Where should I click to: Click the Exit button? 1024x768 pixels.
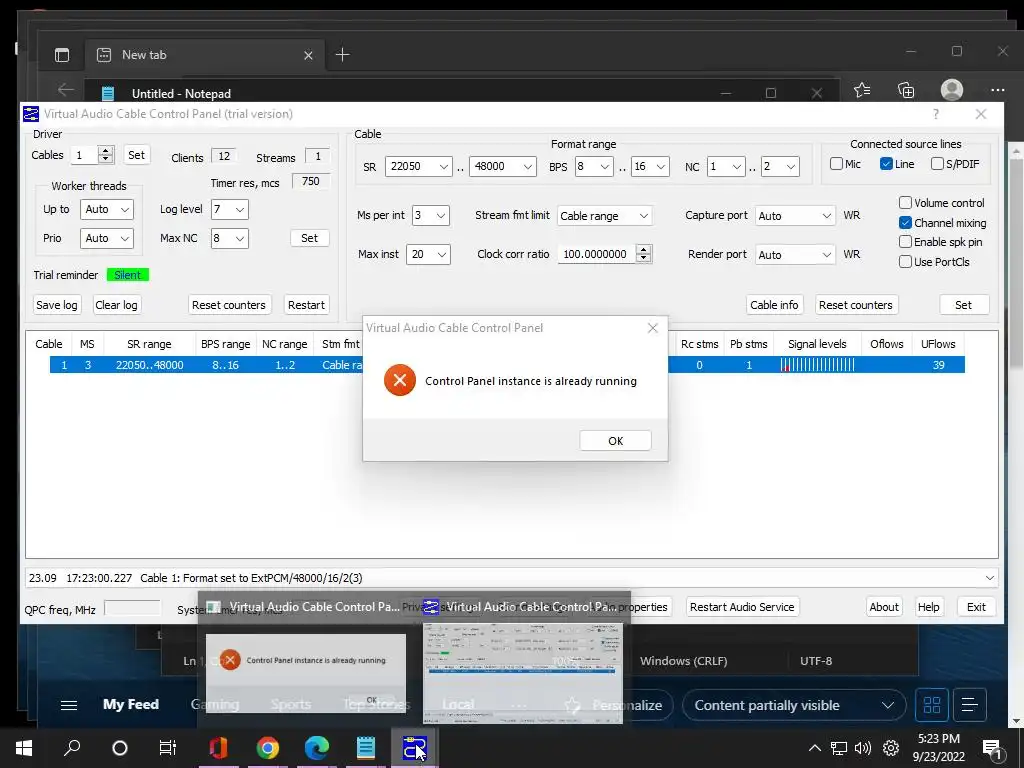click(976, 607)
